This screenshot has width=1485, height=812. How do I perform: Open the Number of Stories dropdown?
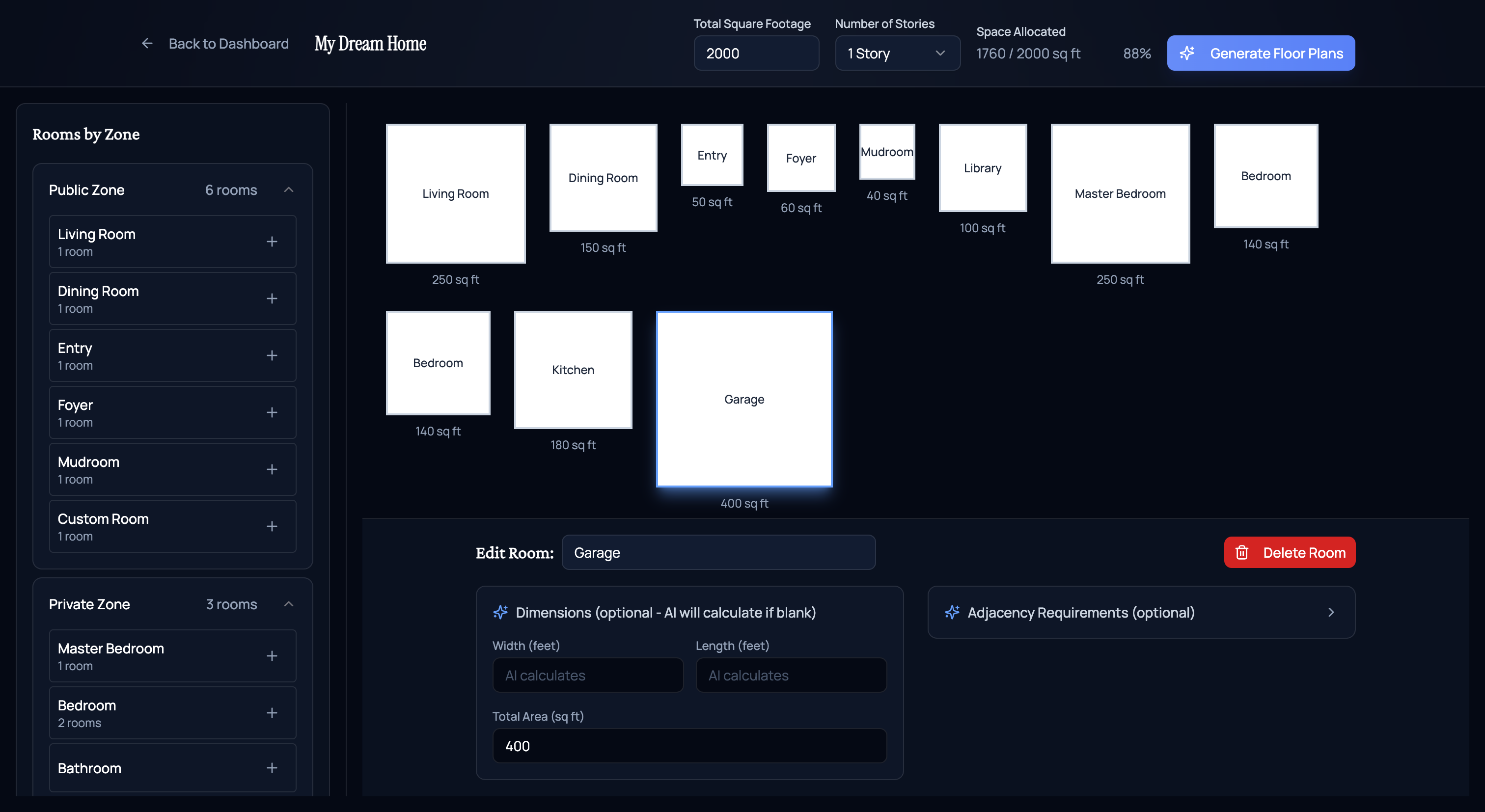pyautogui.click(x=898, y=53)
